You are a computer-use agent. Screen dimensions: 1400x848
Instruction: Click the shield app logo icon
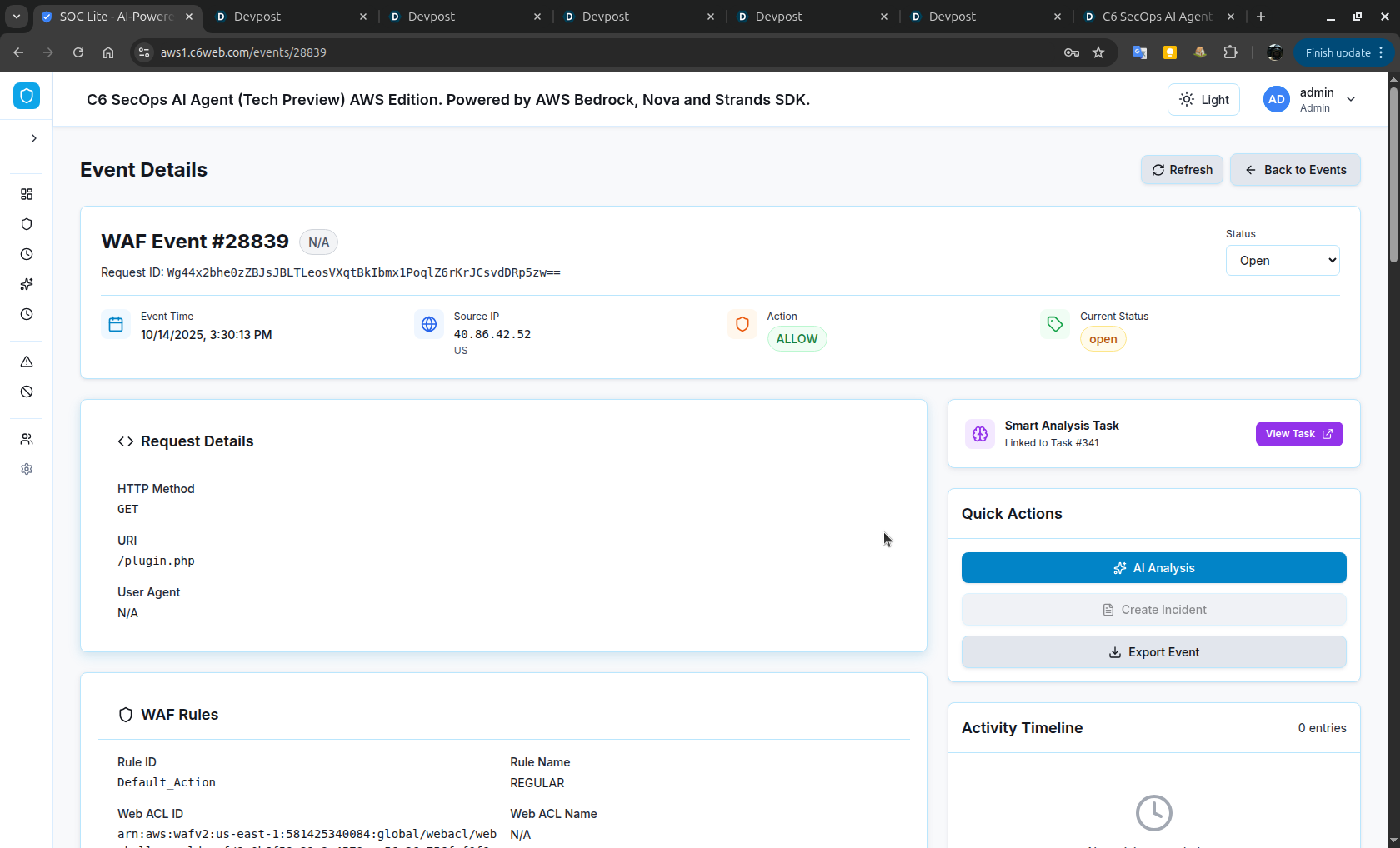point(27,96)
